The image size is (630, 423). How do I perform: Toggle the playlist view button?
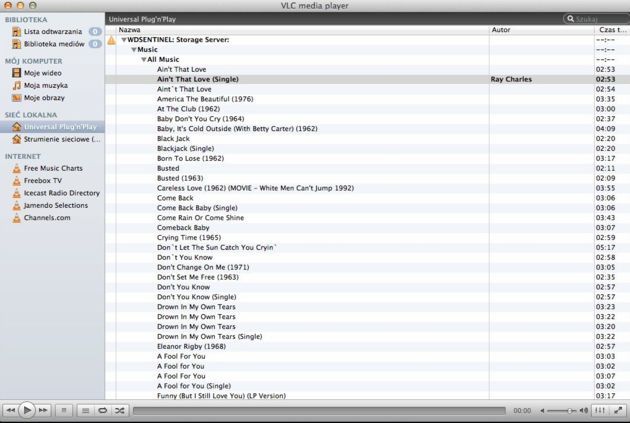(85, 410)
